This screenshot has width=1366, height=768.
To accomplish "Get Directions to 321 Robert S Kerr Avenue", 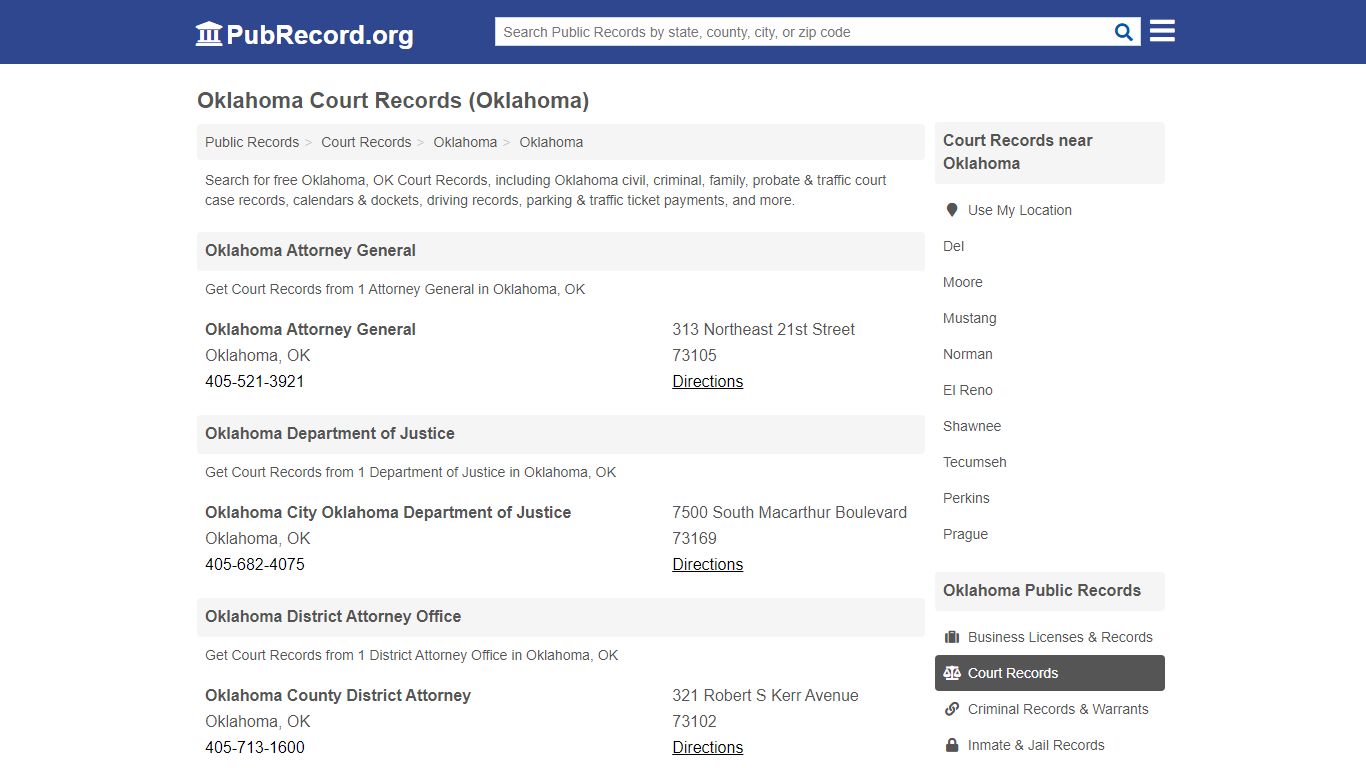I will pos(708,747).
